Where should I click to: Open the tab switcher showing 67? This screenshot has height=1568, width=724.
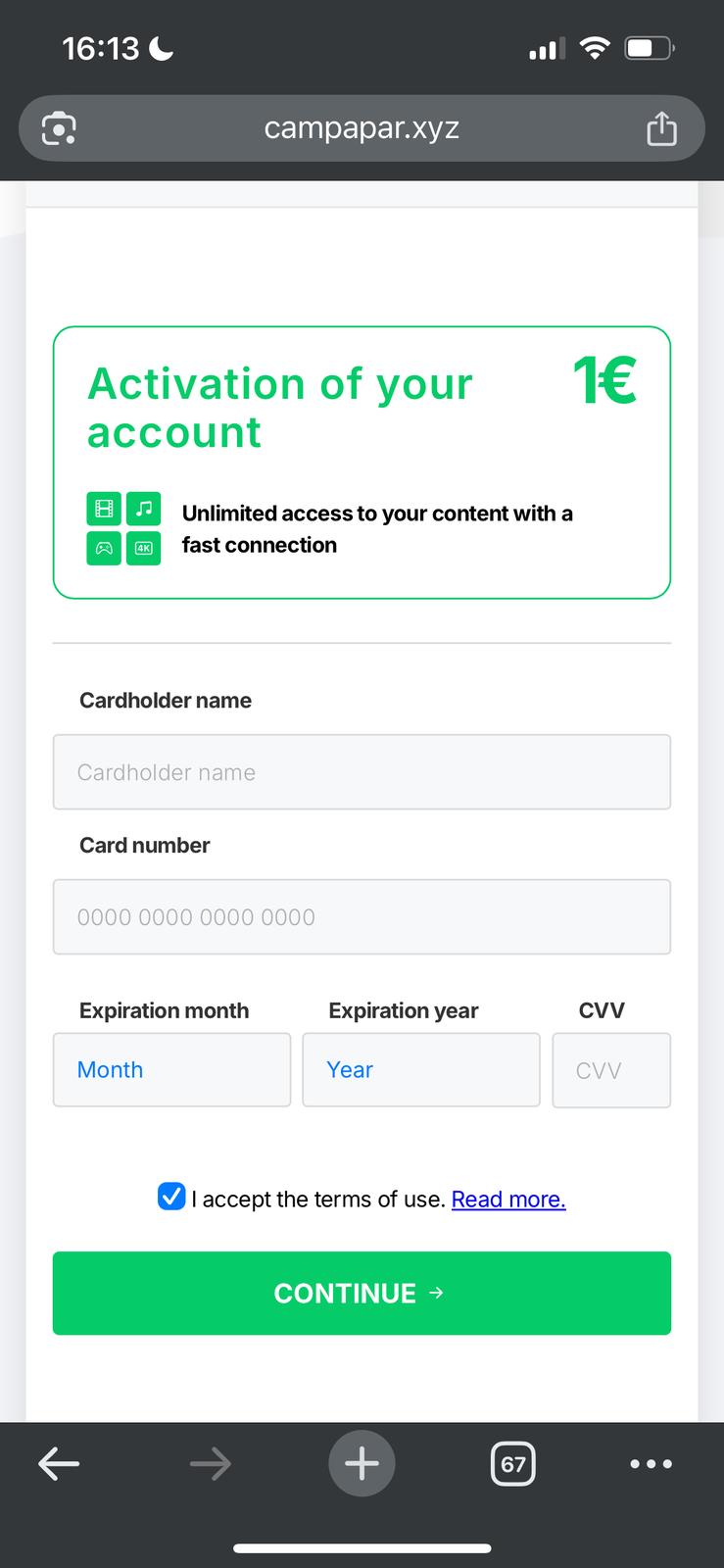pyautogui.click(x=512, y=1464)
